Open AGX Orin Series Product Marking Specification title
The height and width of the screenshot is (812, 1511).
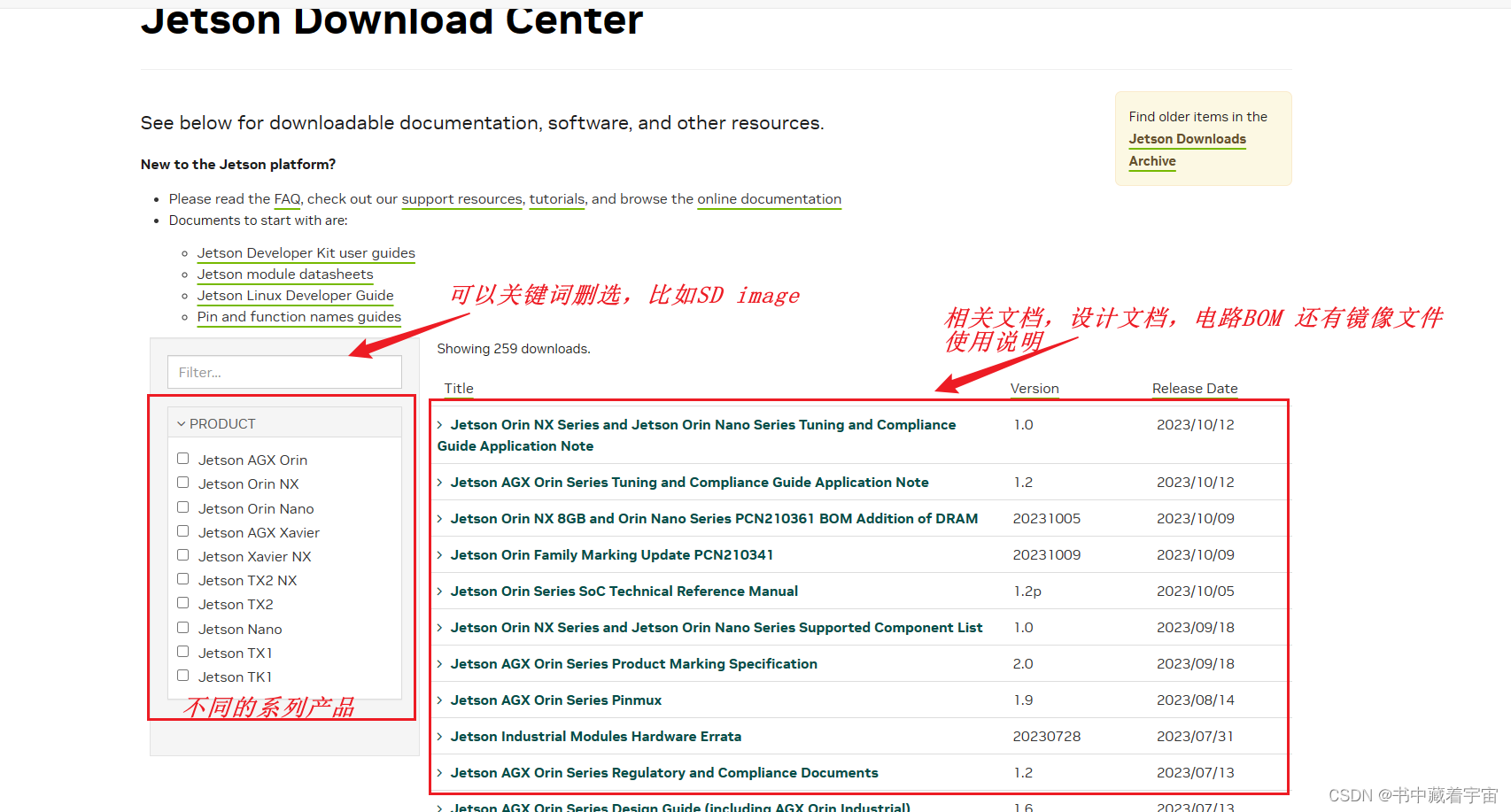(x=634, y=664)
